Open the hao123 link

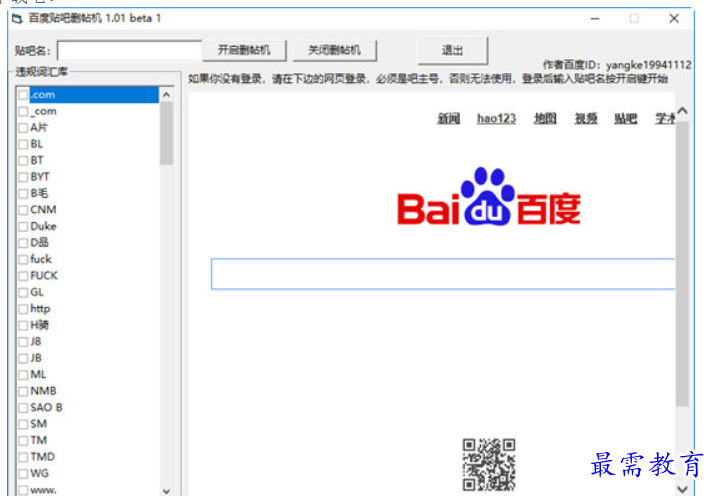click(x=496, y=119)
